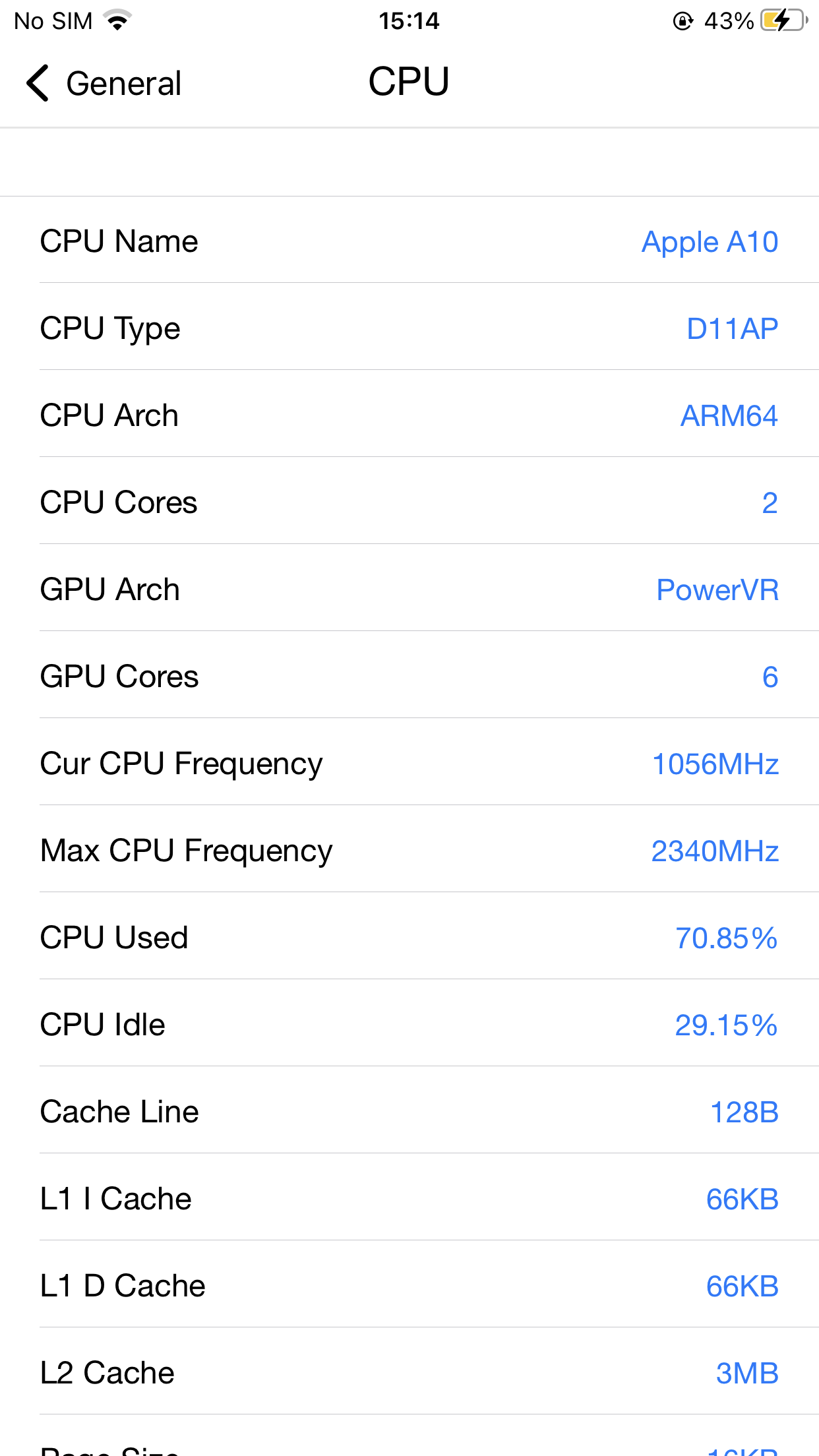
Task: Select the CPU Name row
Action: [409, 241]
